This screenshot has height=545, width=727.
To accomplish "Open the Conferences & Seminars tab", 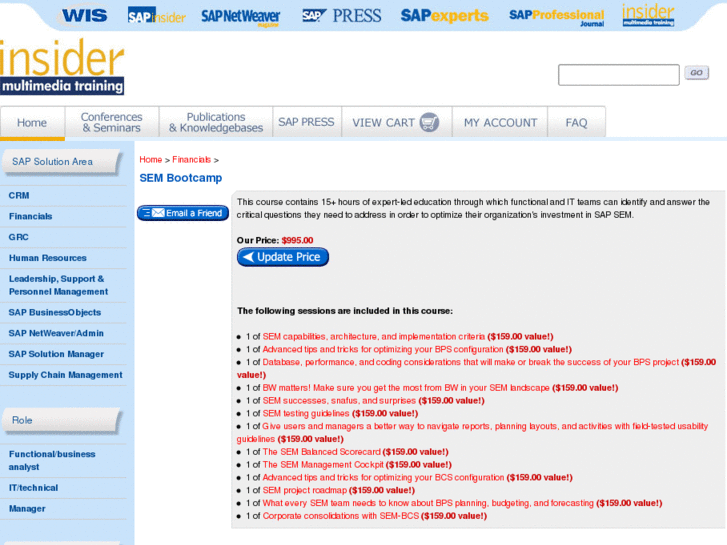I will [112, 122].
